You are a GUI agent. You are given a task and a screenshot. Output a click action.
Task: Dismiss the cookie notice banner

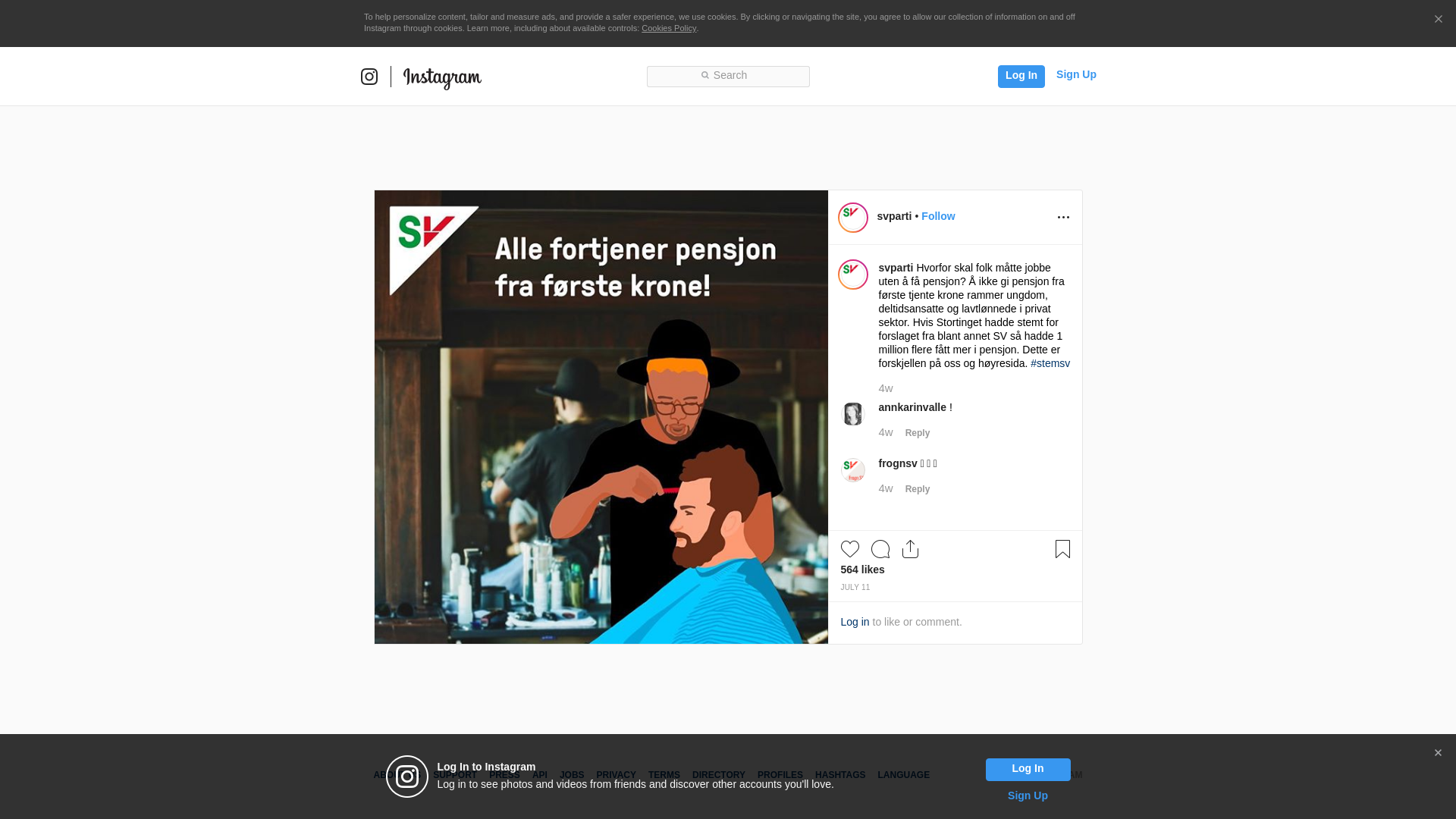pos(1438,19)
